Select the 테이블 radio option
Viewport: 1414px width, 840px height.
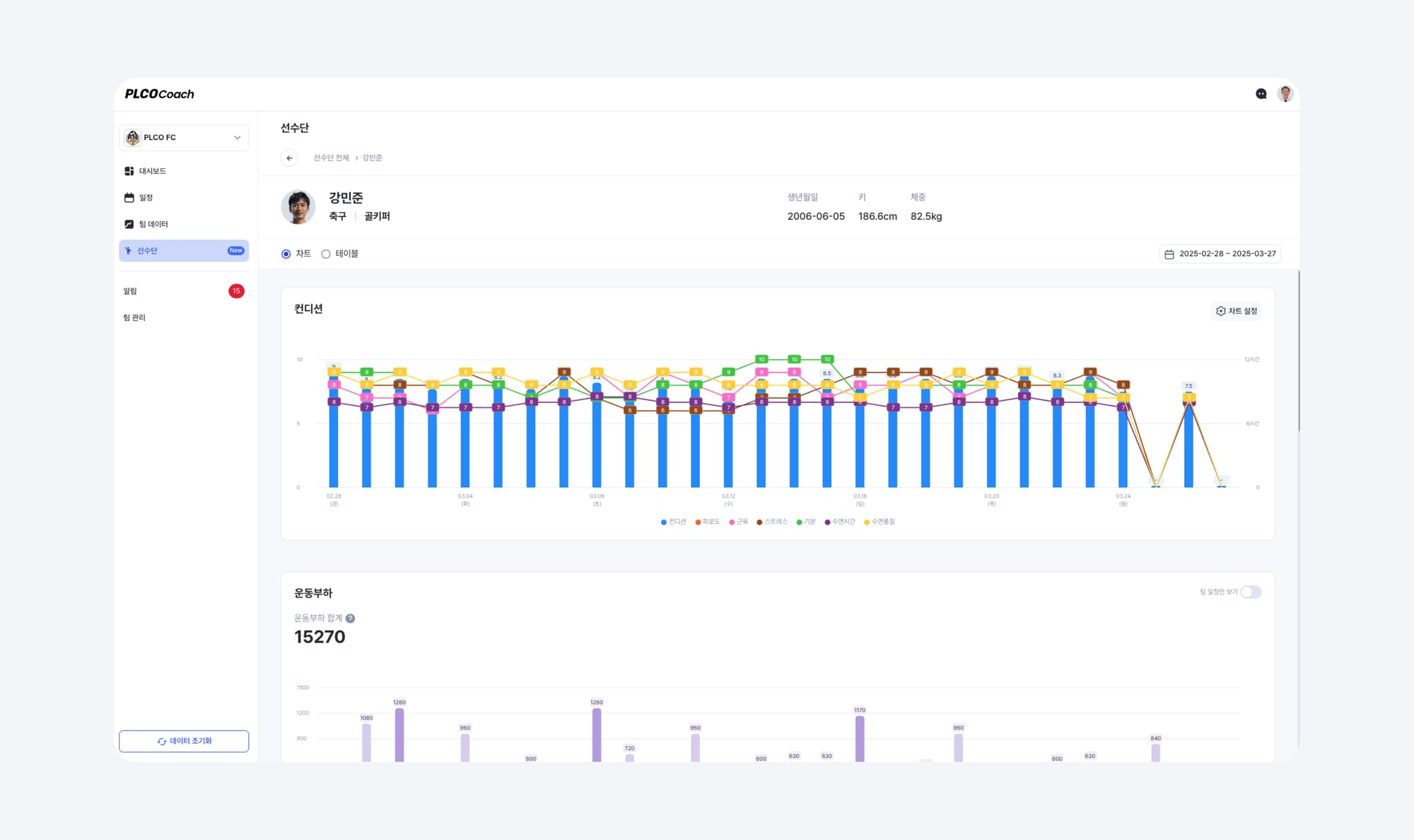(326, 254)
